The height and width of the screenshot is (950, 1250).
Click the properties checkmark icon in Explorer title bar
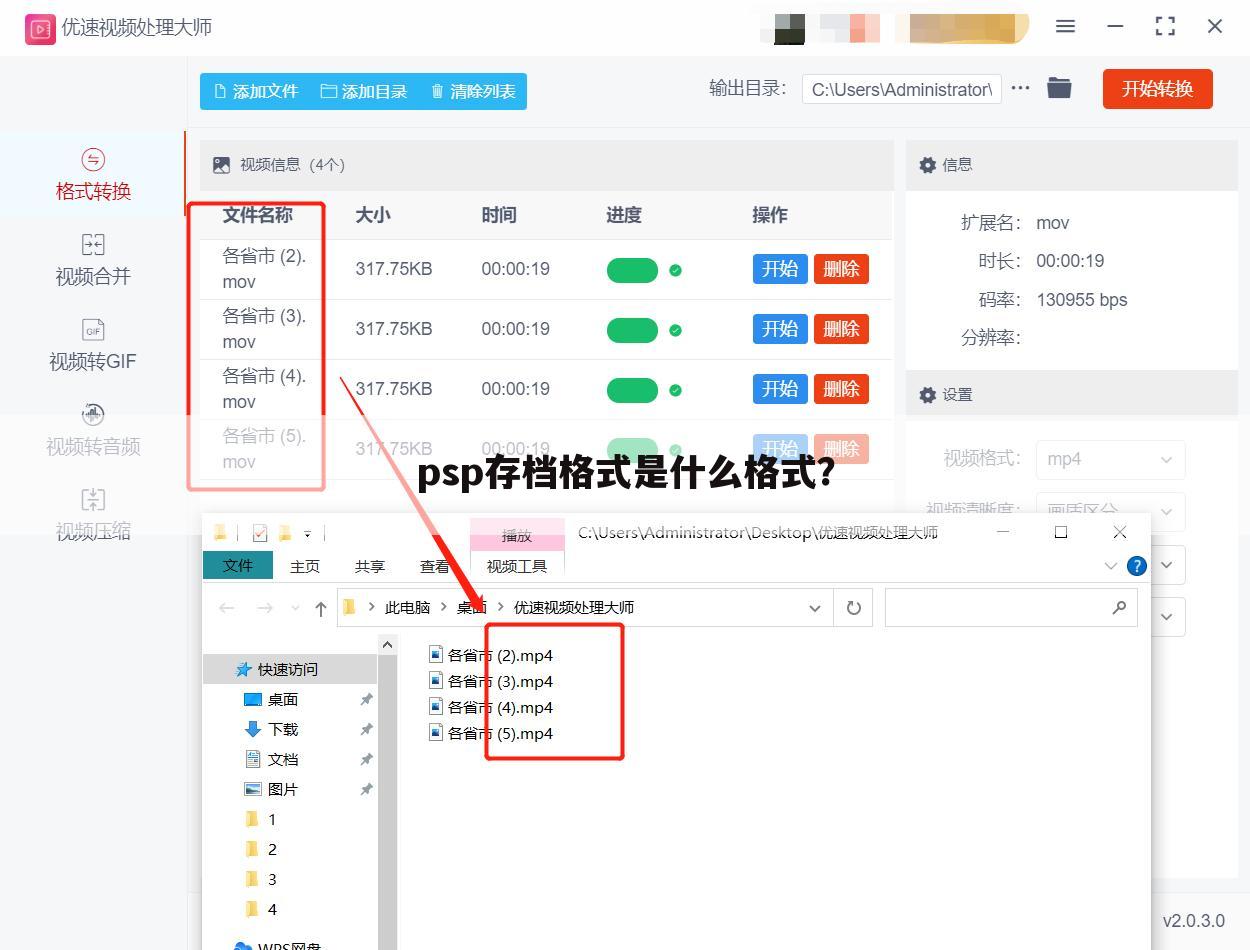[260, 533]
